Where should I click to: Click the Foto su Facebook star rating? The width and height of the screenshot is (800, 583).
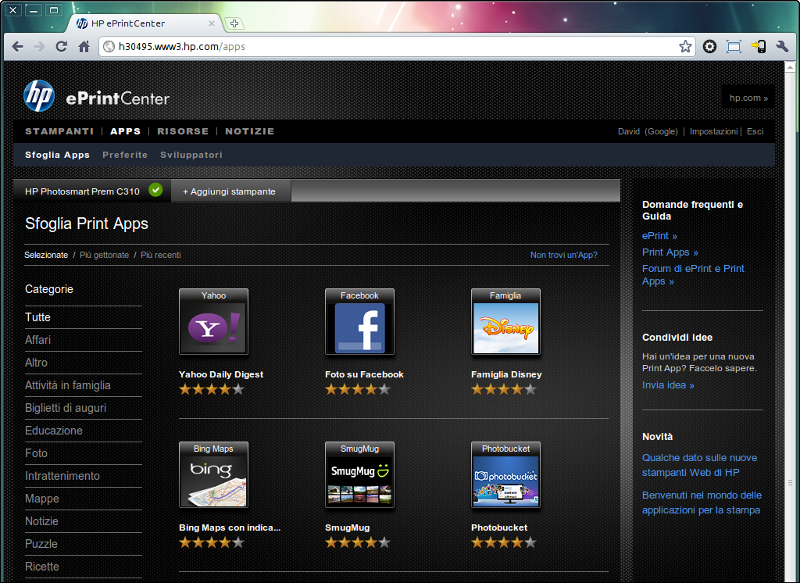(358, 390)
